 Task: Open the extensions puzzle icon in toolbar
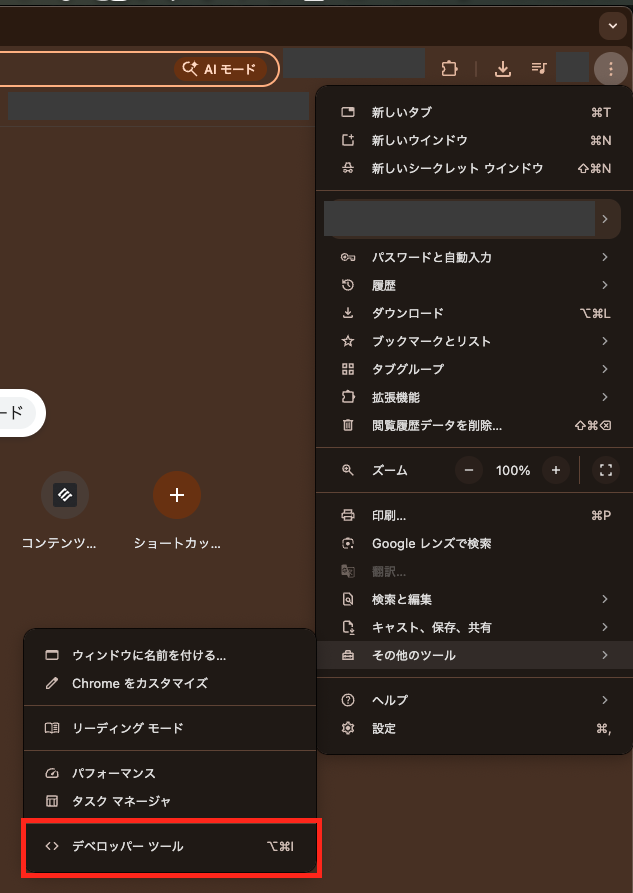point(450,69)
